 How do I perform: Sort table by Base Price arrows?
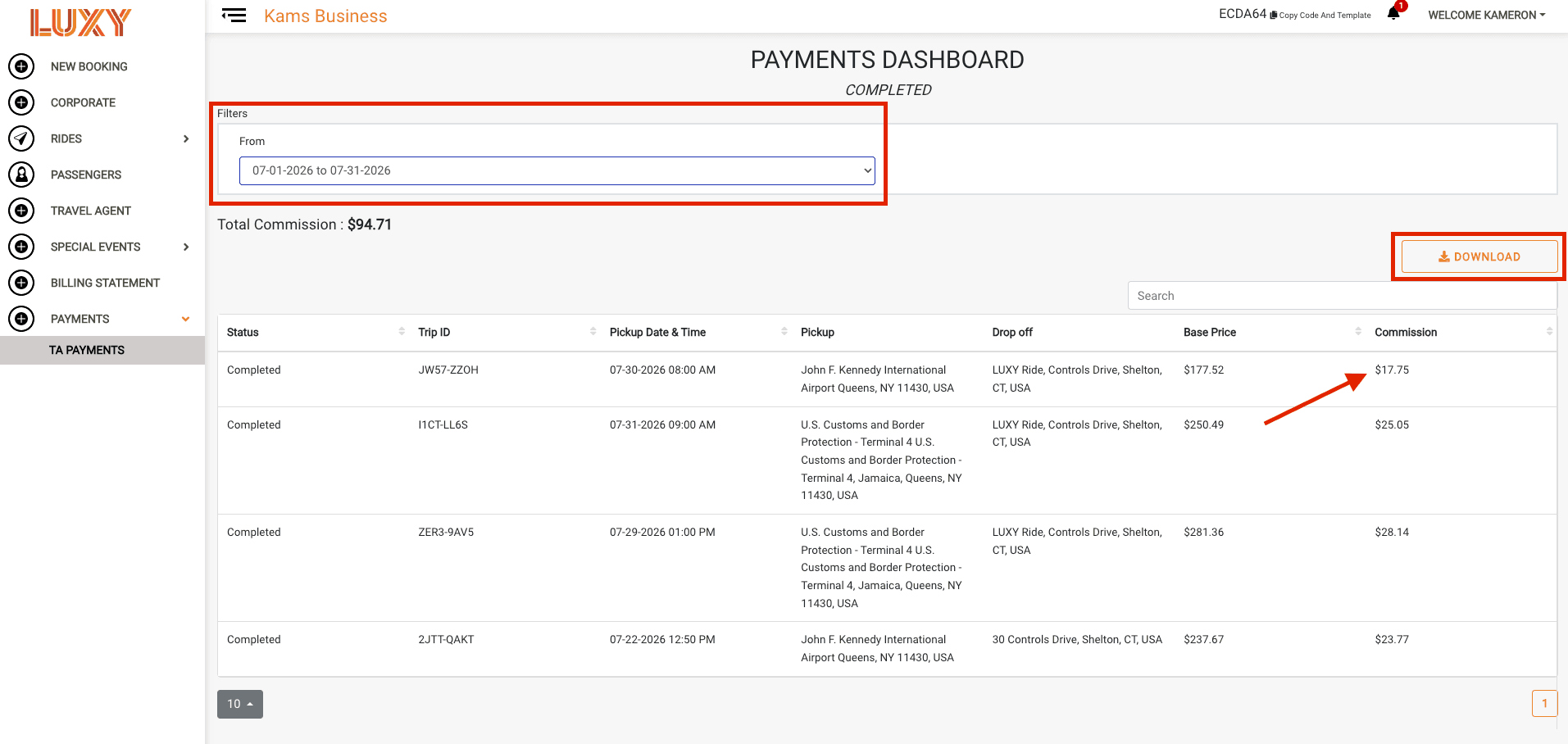click(x=1358, y=331)
